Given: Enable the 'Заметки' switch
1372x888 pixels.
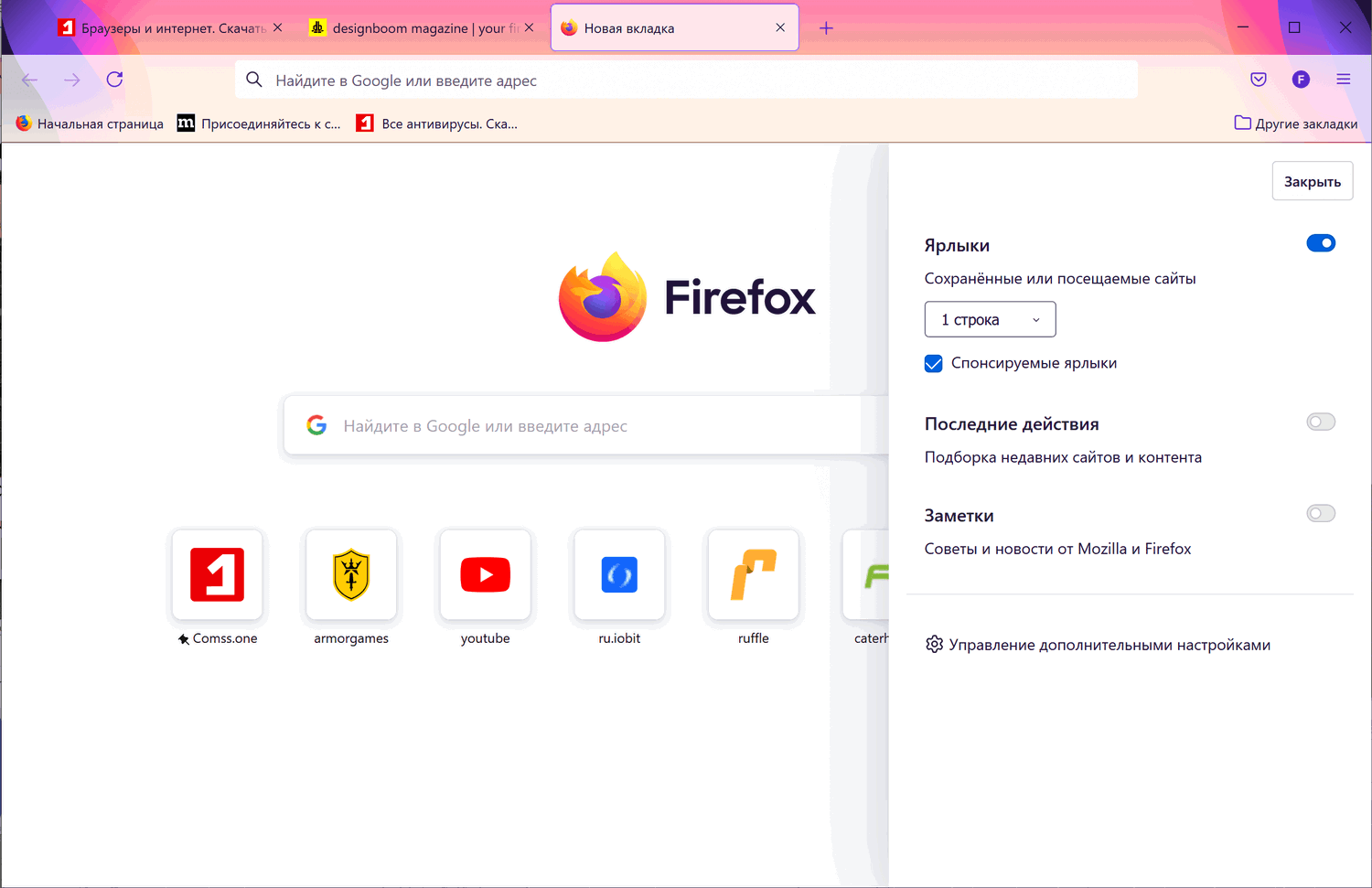Looking at the screenshot, I should [x=1321, y=513].
